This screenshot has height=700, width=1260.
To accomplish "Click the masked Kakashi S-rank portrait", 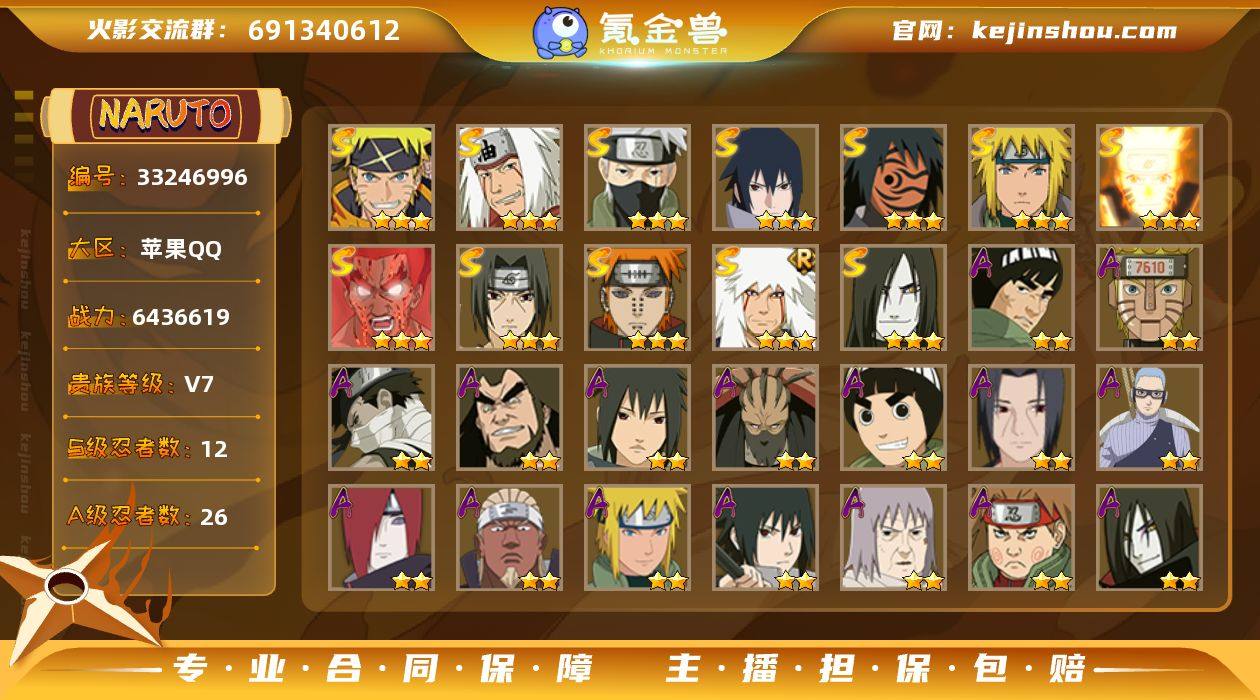I will click(638, 178).
